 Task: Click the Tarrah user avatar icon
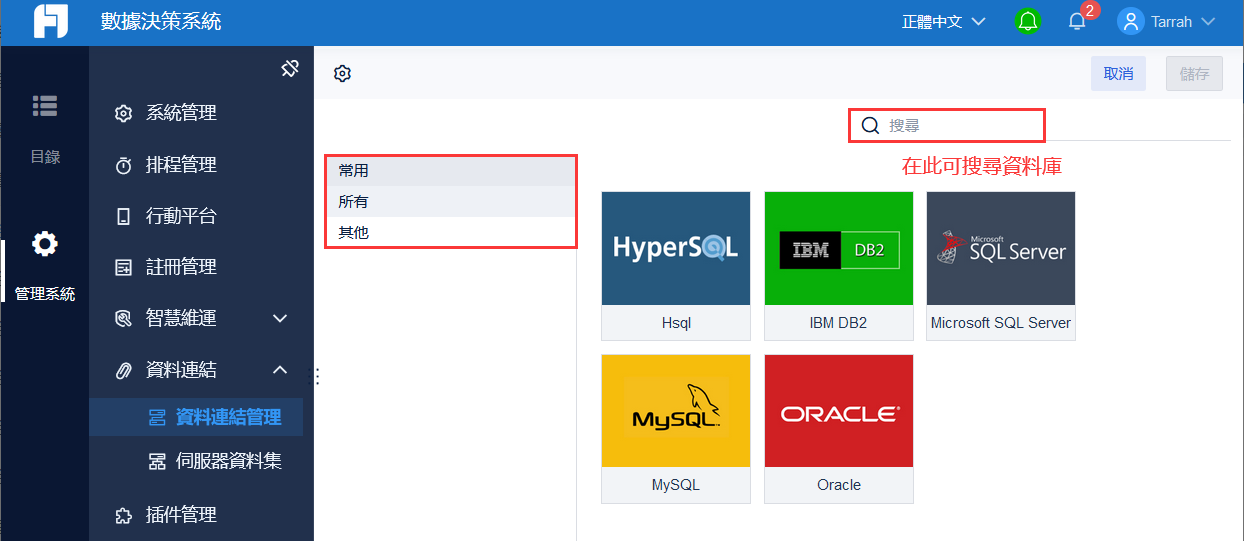point(1130,21)
